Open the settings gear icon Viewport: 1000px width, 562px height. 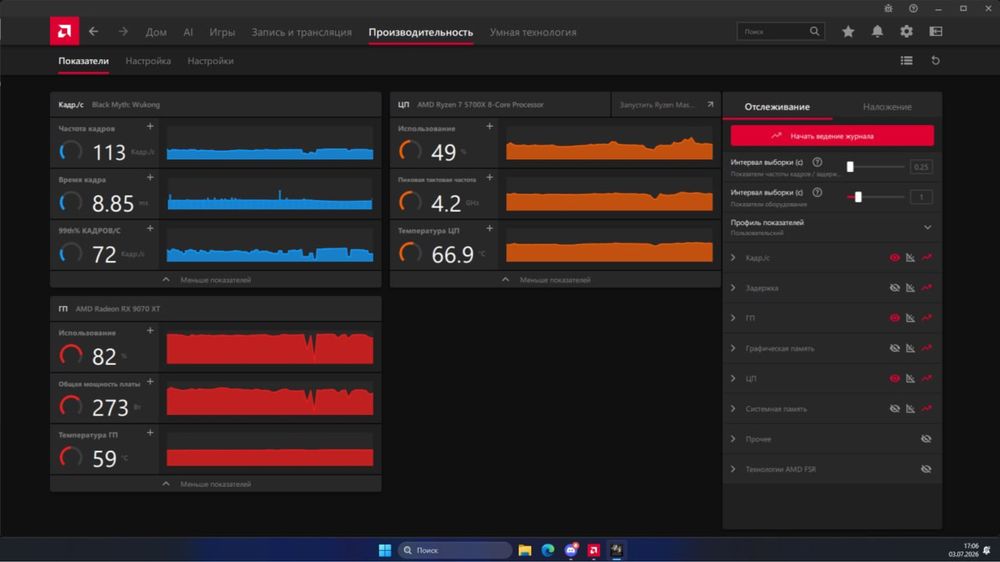coord(906,31)
